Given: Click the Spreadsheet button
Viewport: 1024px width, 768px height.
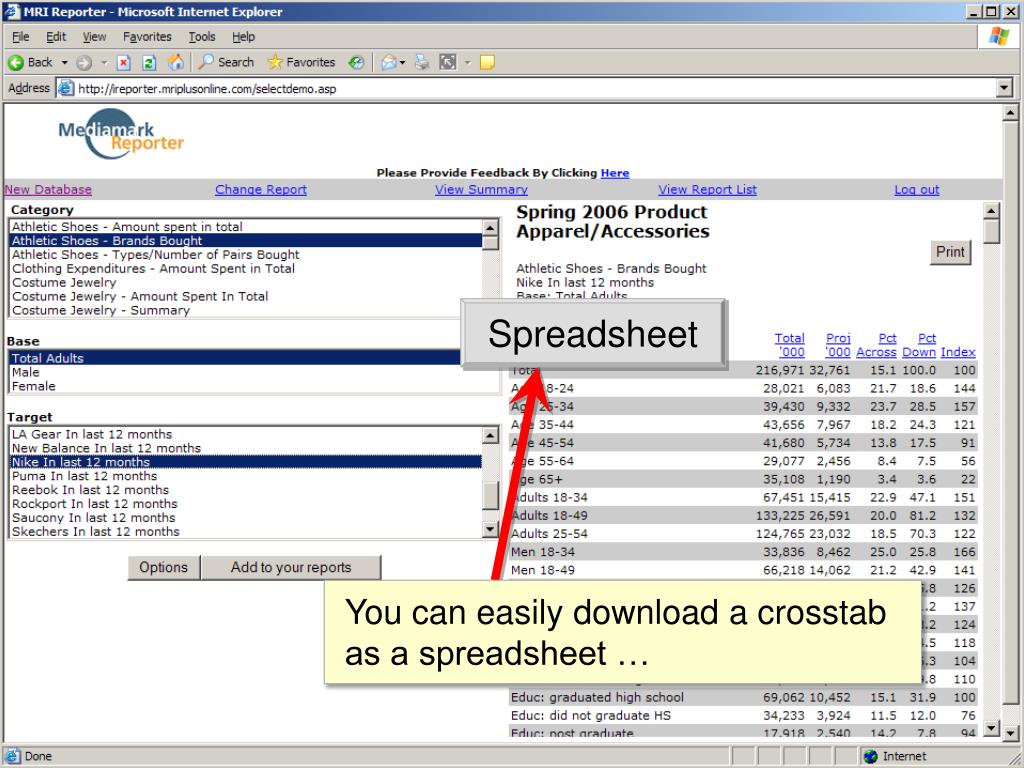Looking at the screenshot, I should click(593, 334).
